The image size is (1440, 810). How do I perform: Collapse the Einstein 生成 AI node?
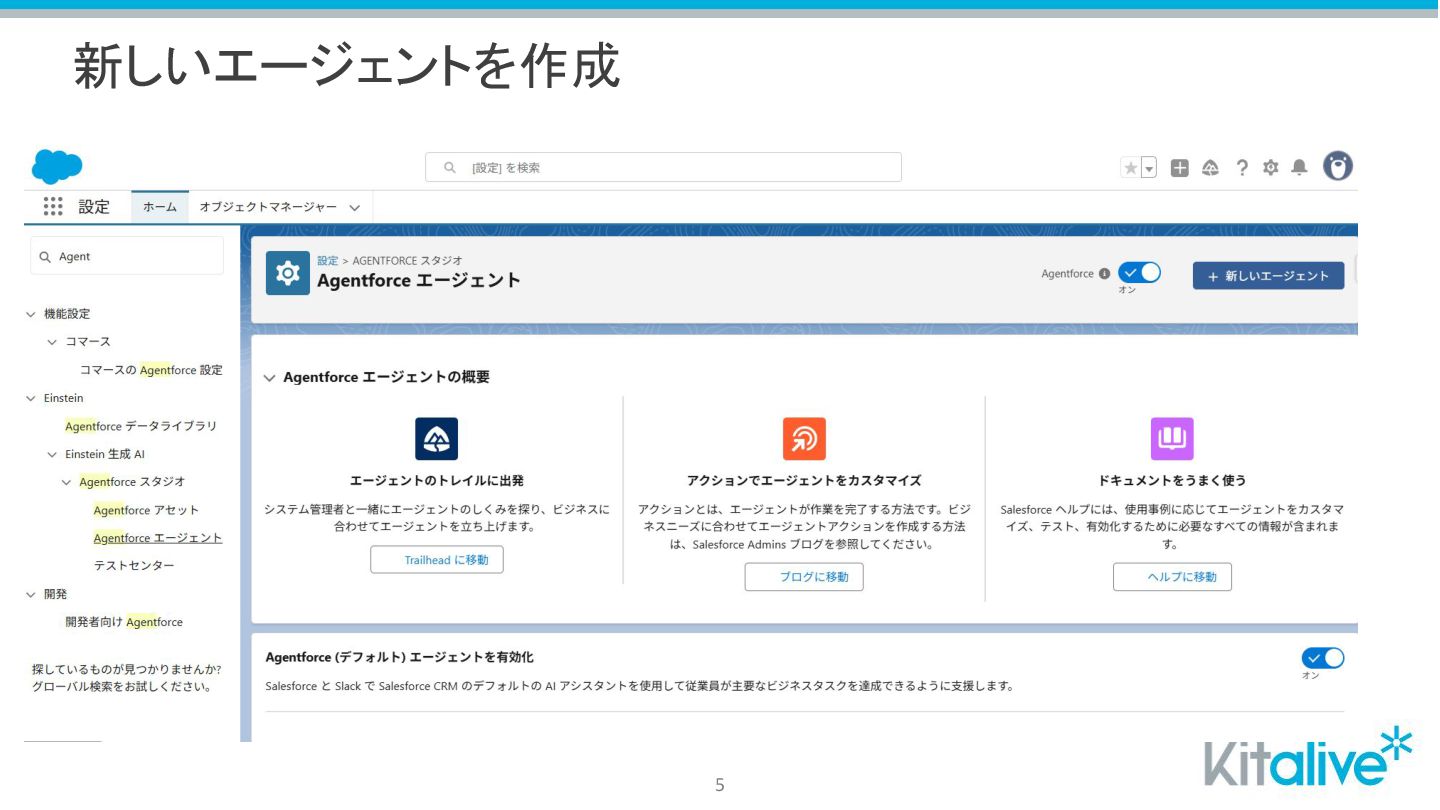point(53,454)
